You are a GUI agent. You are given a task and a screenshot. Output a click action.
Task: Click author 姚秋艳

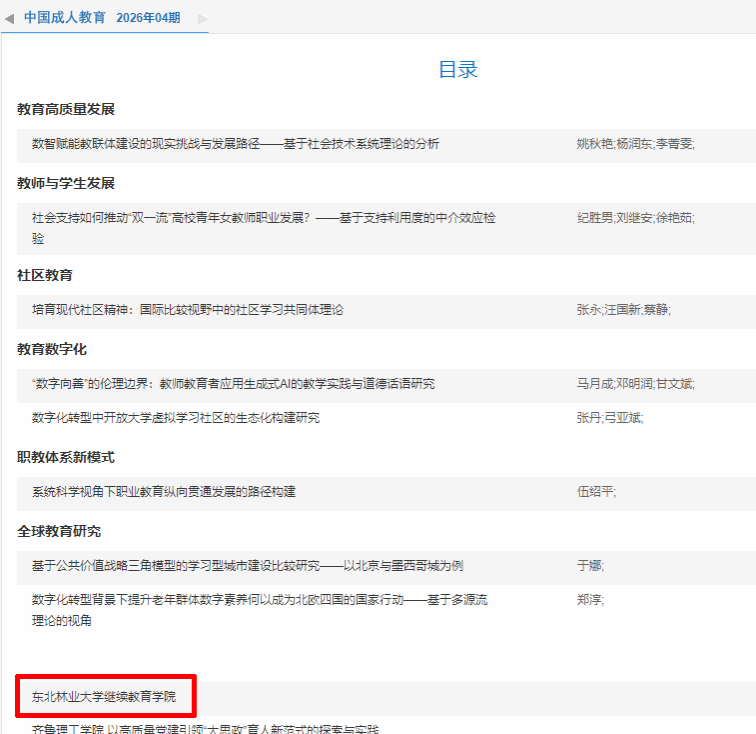coord(594,144)
